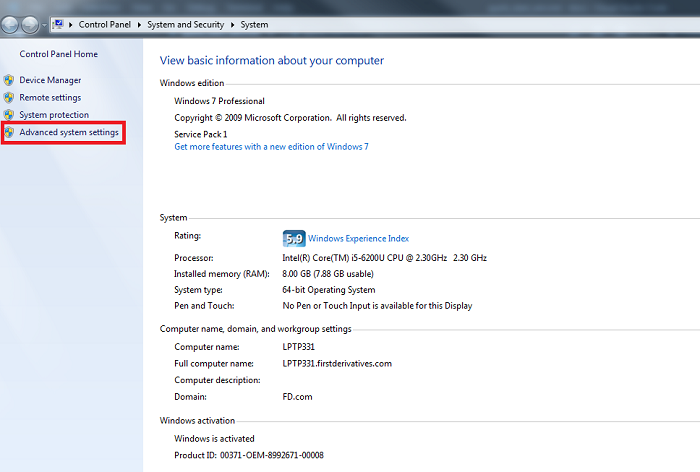Click the Forward navigation arrow button

pos(30,25)
